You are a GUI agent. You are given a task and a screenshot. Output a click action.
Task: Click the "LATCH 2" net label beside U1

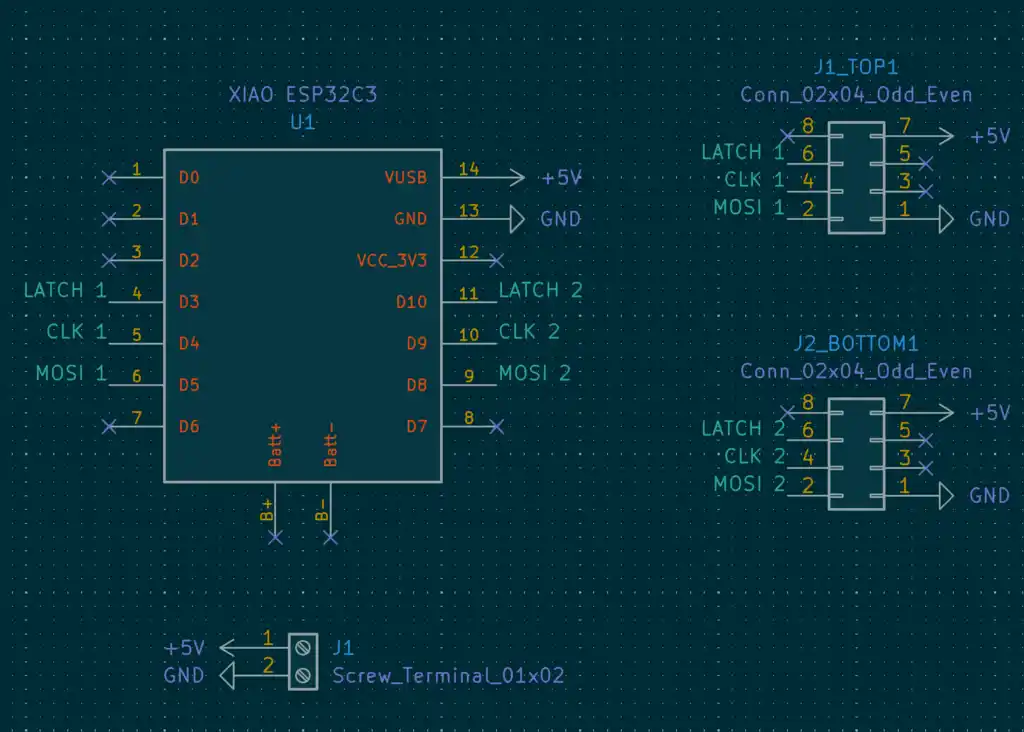tap(540, 290)
